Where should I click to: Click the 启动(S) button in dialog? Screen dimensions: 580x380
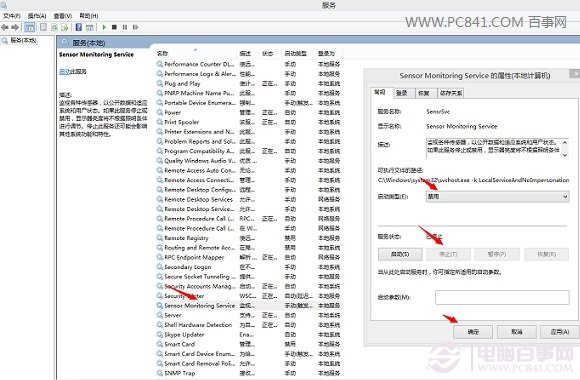click(x=400, y=254)
